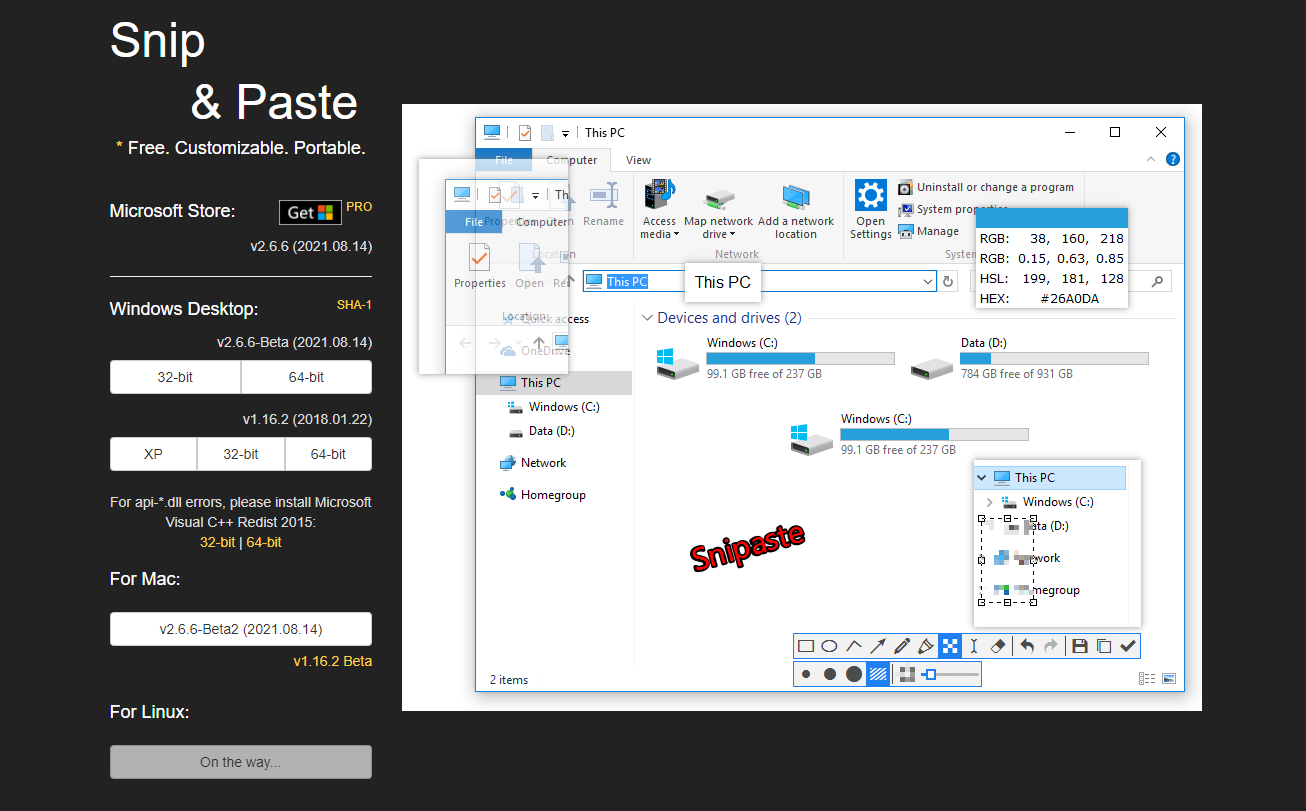This screenshot has width=1306, height=811.
Task: Open Explorer help question mark
Action: coord(1173,159)
